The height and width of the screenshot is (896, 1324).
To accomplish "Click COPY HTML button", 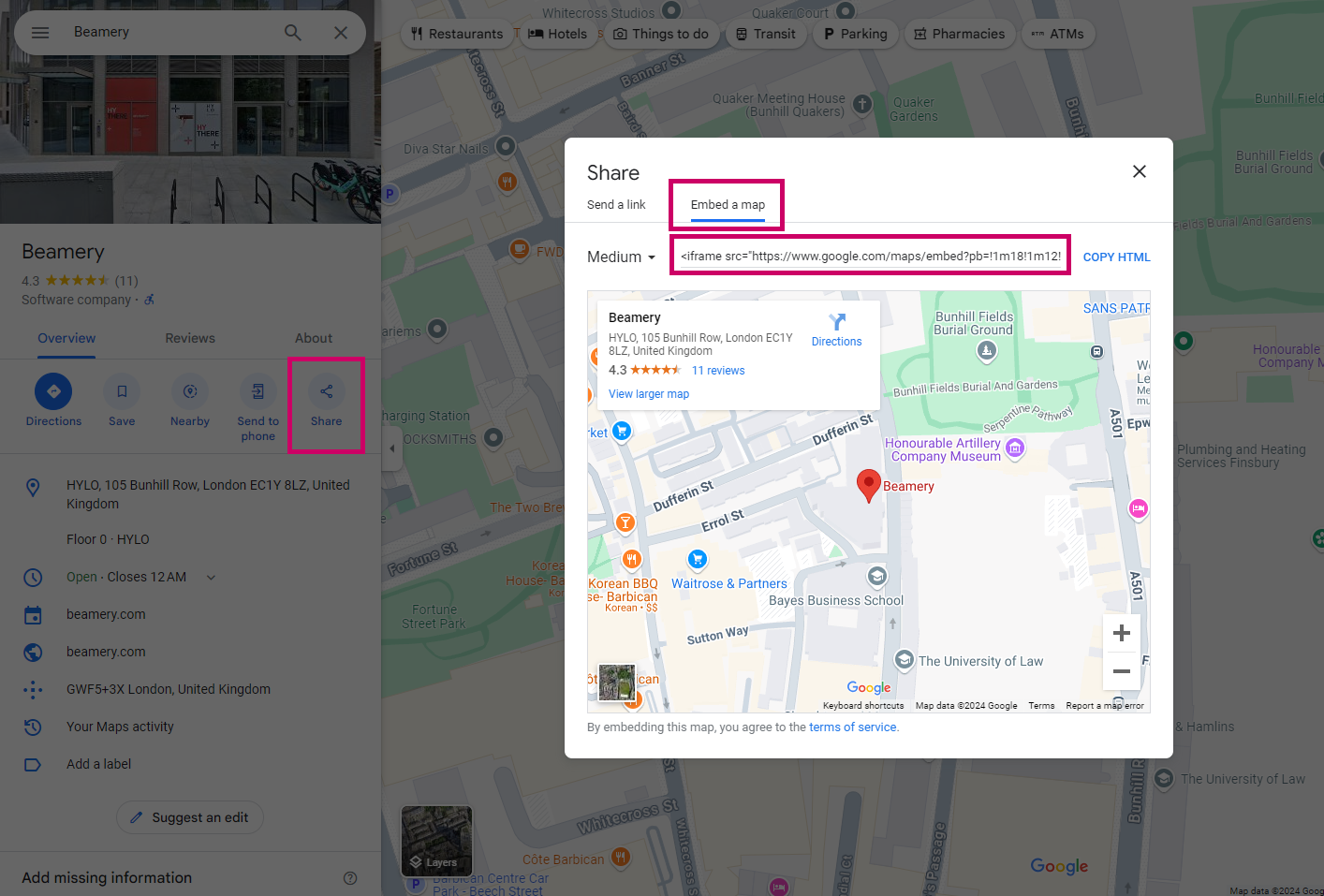I will tap(1117, 257).
